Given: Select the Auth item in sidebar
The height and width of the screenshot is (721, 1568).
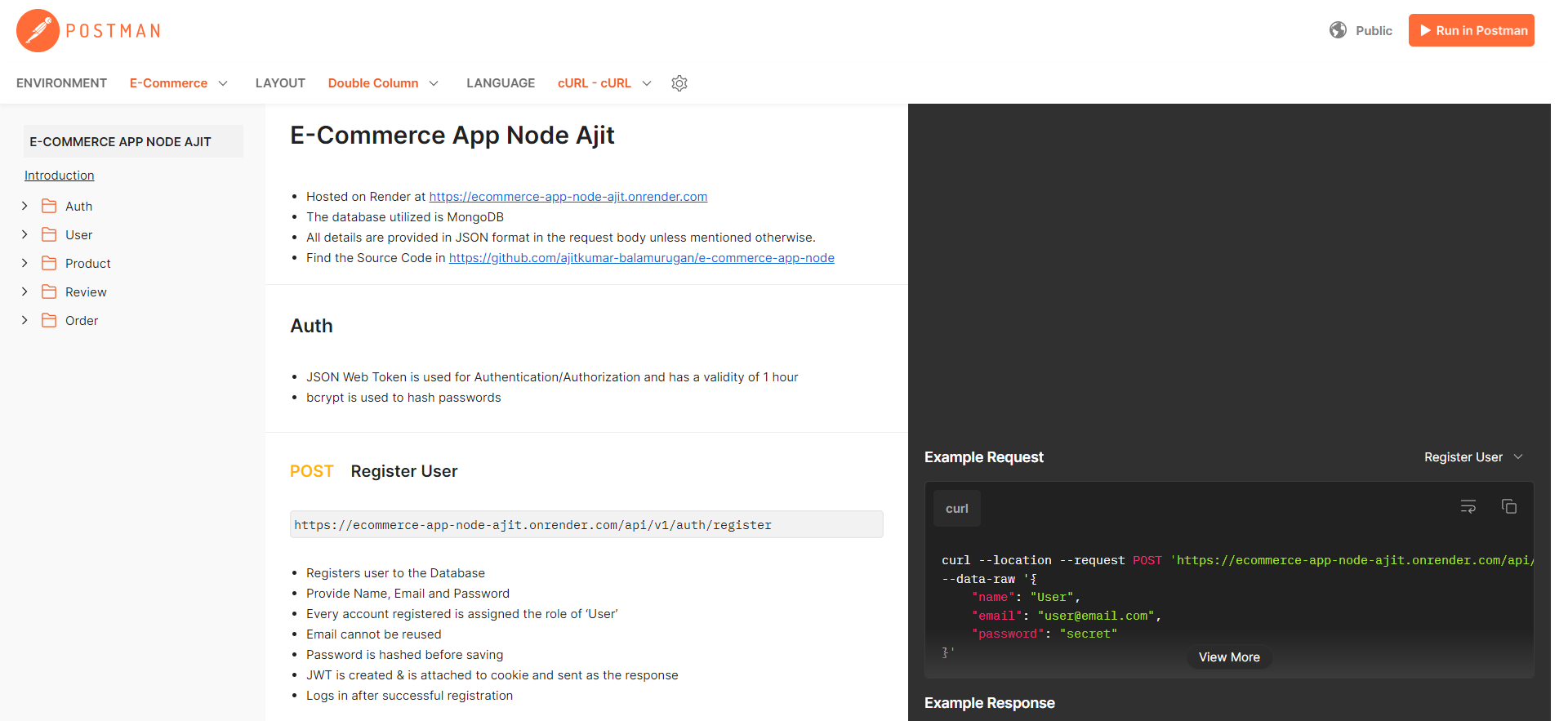Looking at the screenshot, I should pyautogui.click(x=79, y=207).
